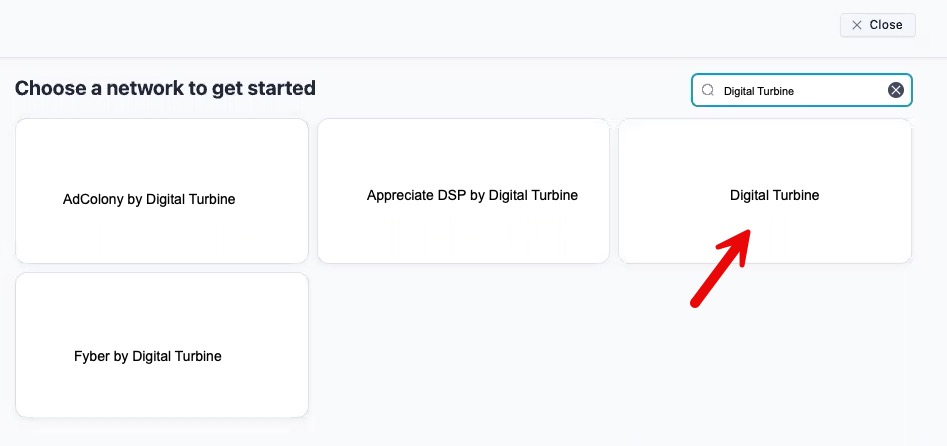Viewport: 947px width, 446px height.
Task: Click the 'AdColony by Digital Turbine' label text
Action: coord(149,199)
